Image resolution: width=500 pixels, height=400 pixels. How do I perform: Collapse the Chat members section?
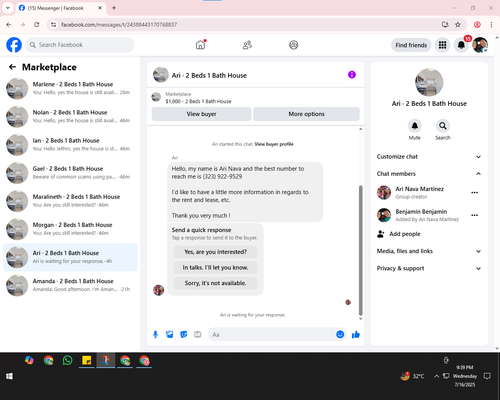coord(429,174)
